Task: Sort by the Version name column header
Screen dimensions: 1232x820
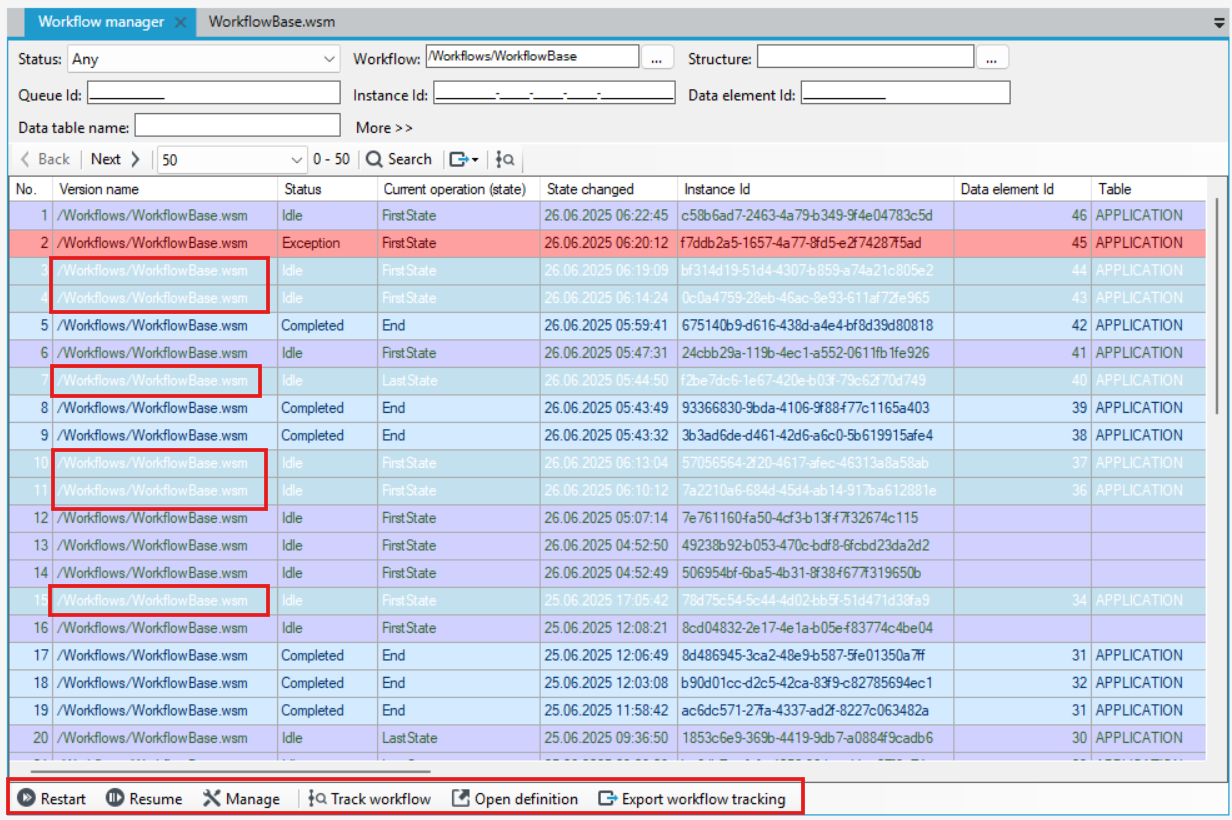Action: pos(165,189)
